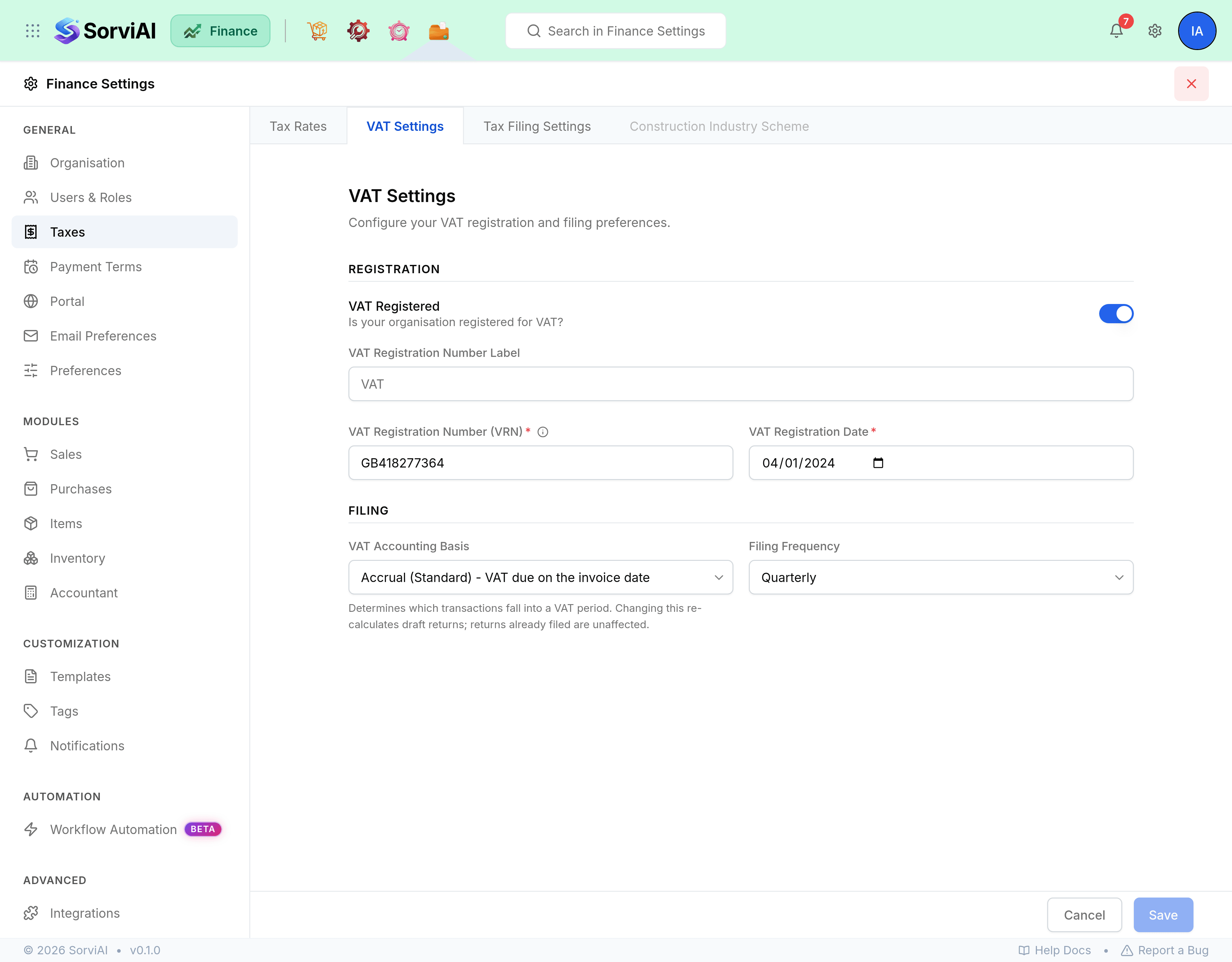Select Taxes in the sidebar
Screen dimensions: 1232x962
tap(125, 232)
